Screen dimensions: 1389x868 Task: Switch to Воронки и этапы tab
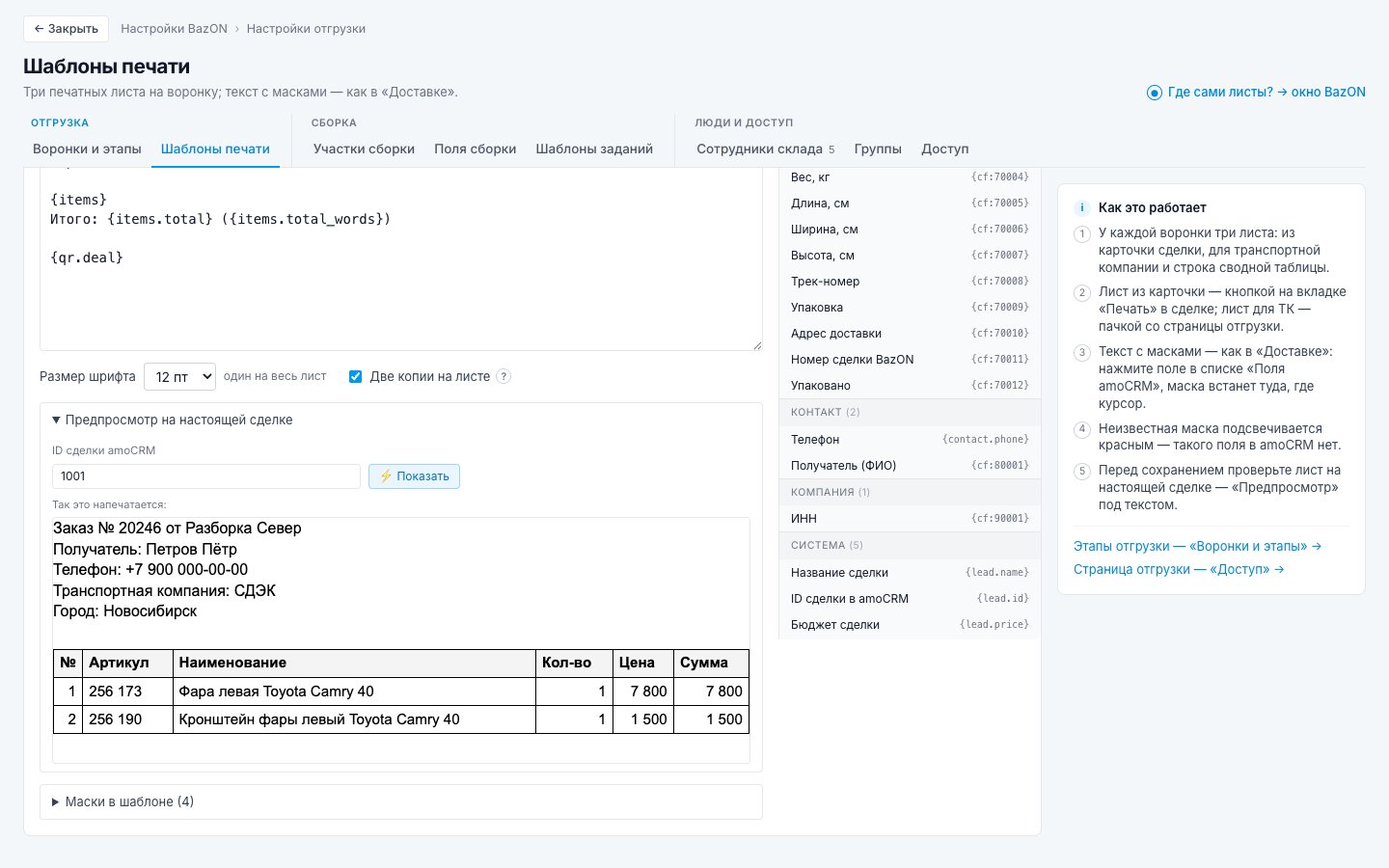click(x=87, y=149)
